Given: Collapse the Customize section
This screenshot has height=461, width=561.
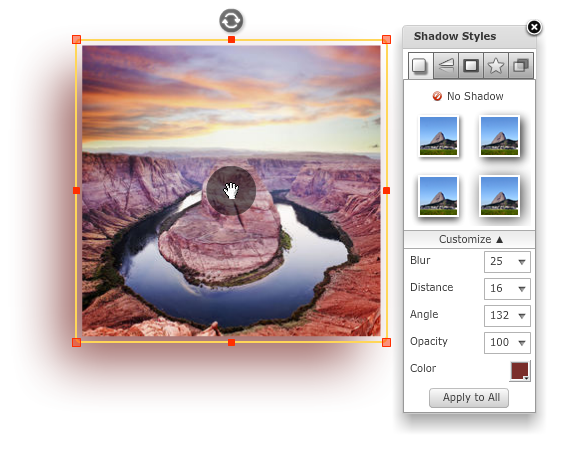Looking at the screenshot, I should [x=470, y=239].
